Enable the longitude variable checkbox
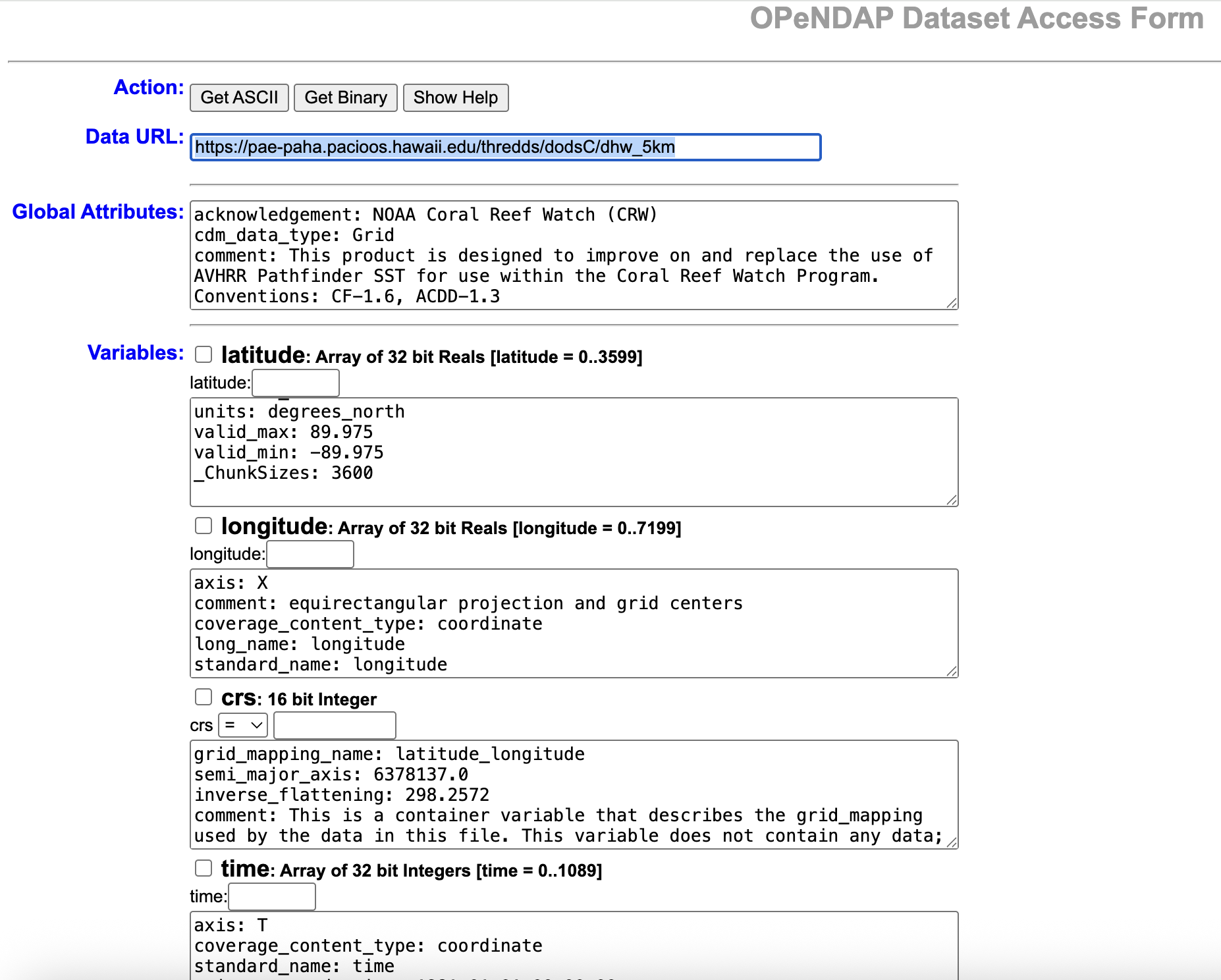1221x980 pixels. pos(203,526)
